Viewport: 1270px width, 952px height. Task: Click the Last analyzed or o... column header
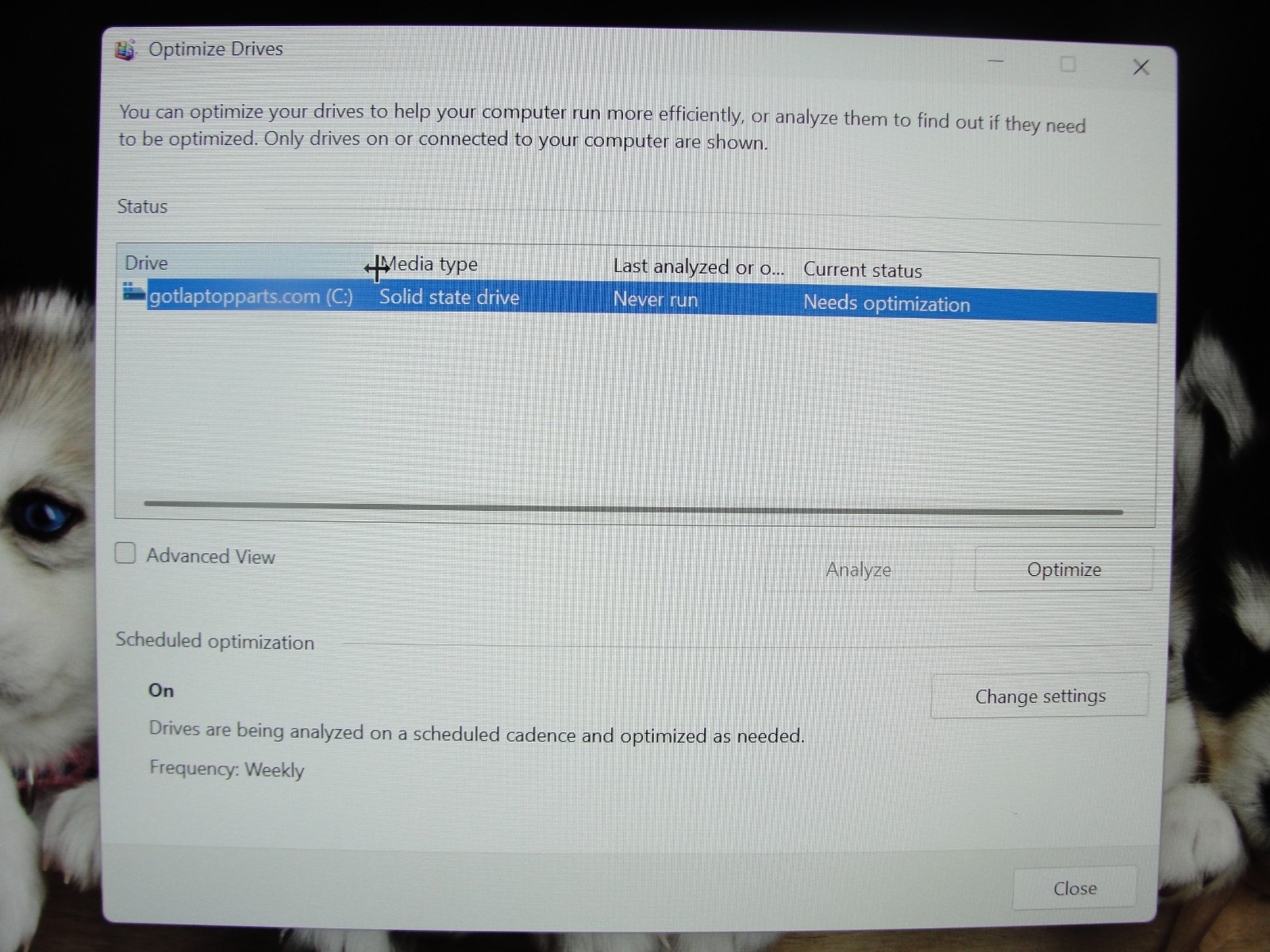pyautogui.click(x=702, y=267)
